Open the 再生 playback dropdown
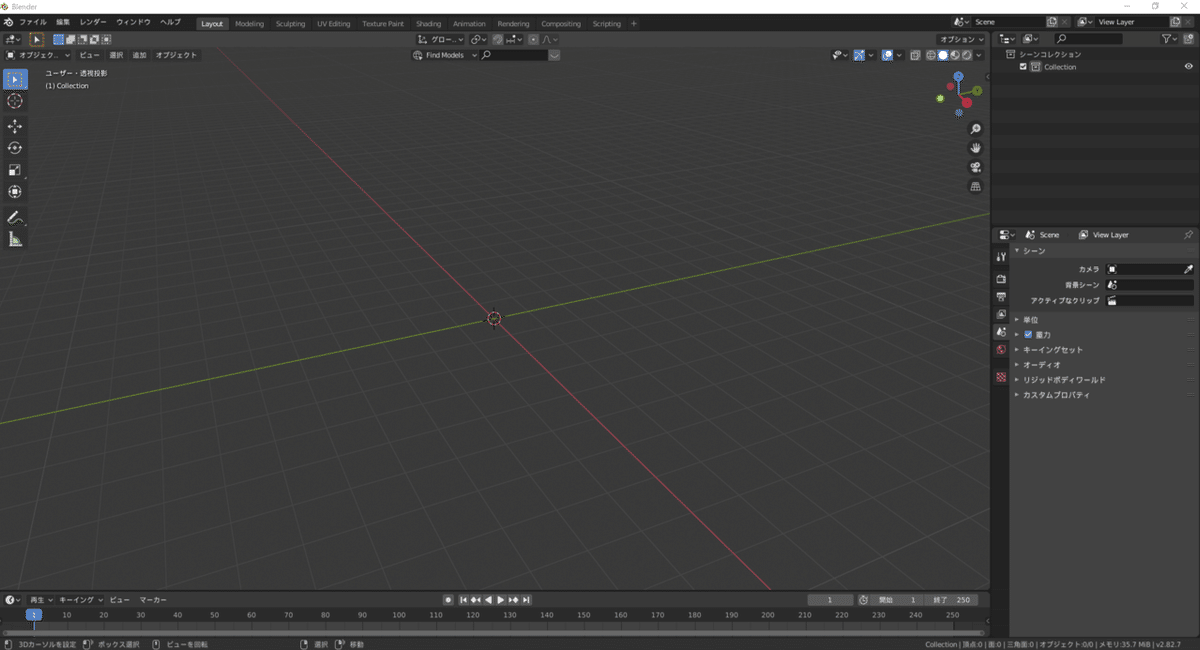The image size is (1200, 650). [40, 600]
